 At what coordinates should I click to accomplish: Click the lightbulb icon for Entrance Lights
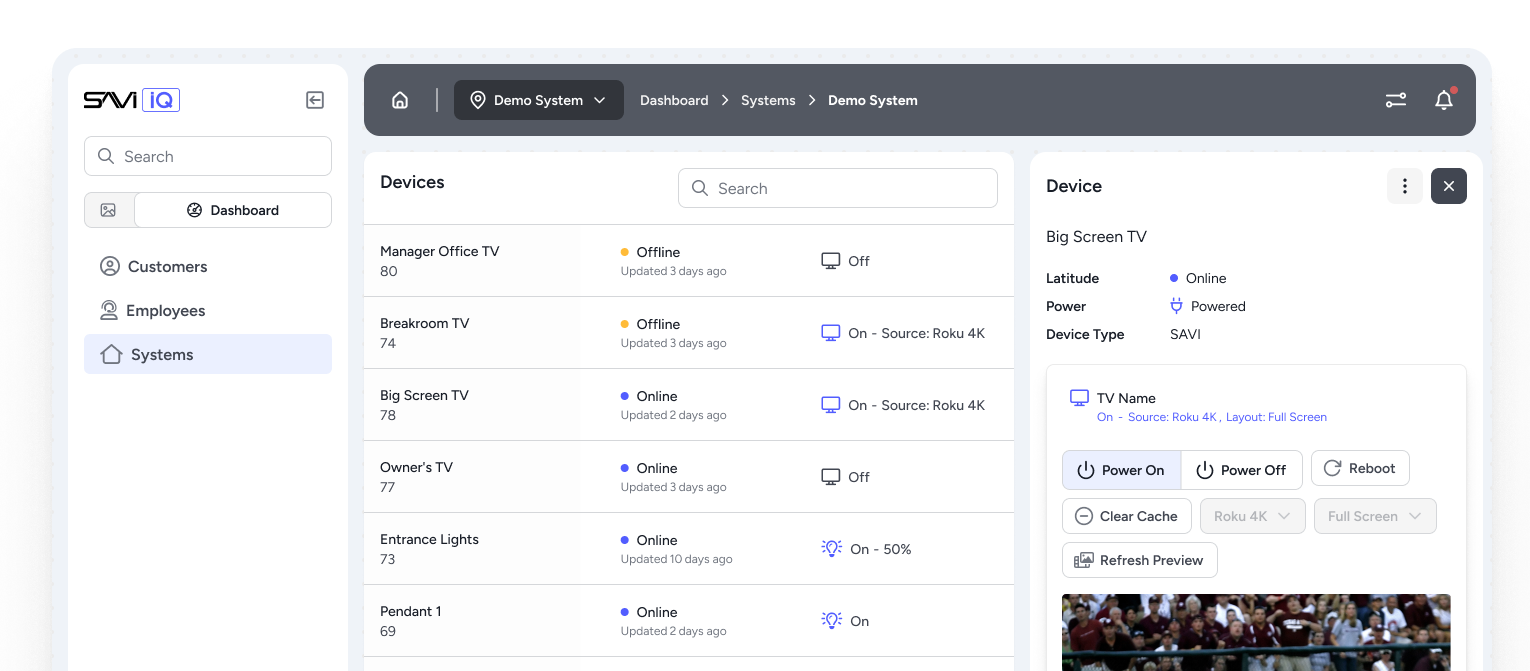[x=831, y=548]
